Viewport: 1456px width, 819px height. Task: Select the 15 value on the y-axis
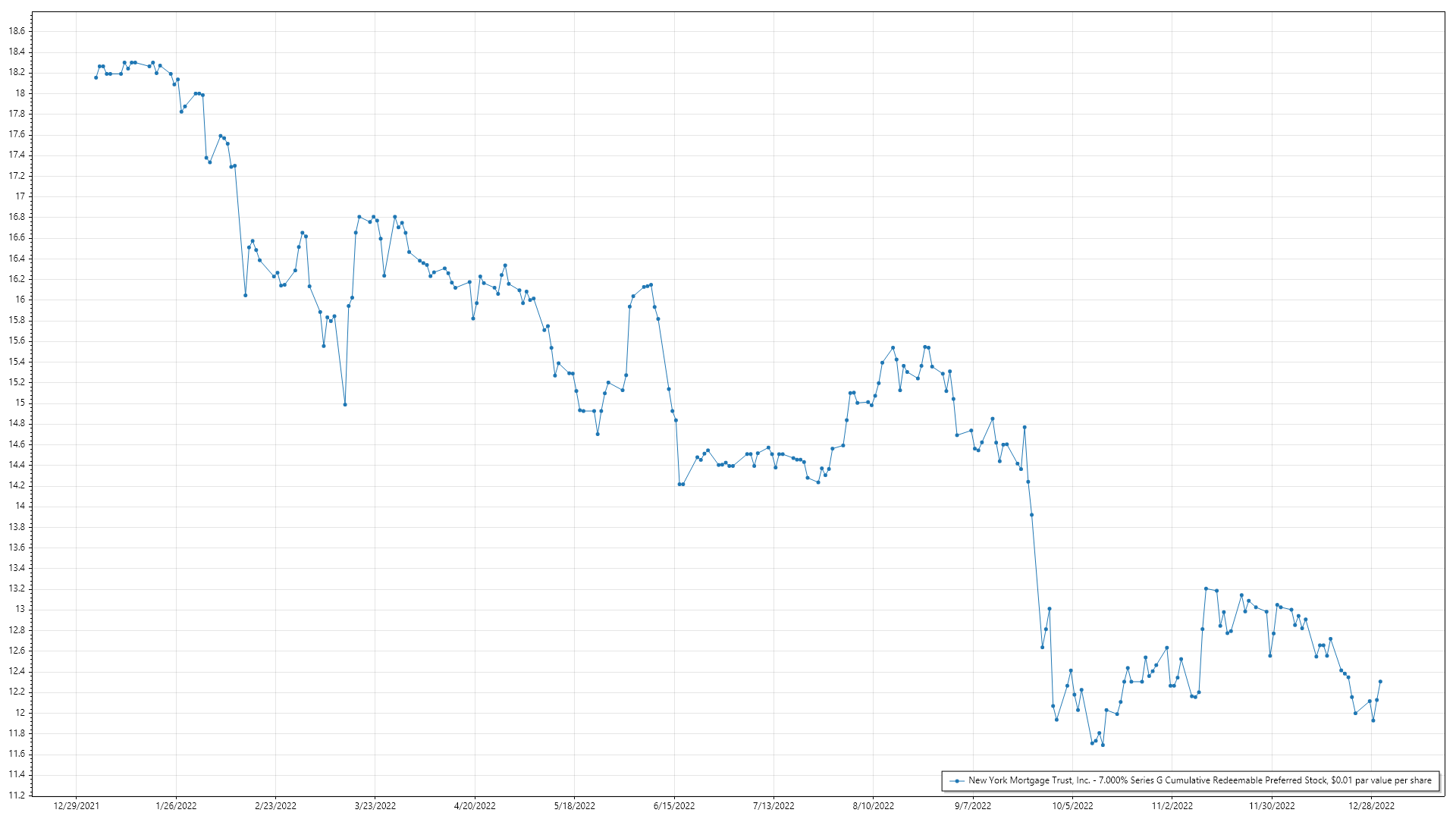click(20, 403)
